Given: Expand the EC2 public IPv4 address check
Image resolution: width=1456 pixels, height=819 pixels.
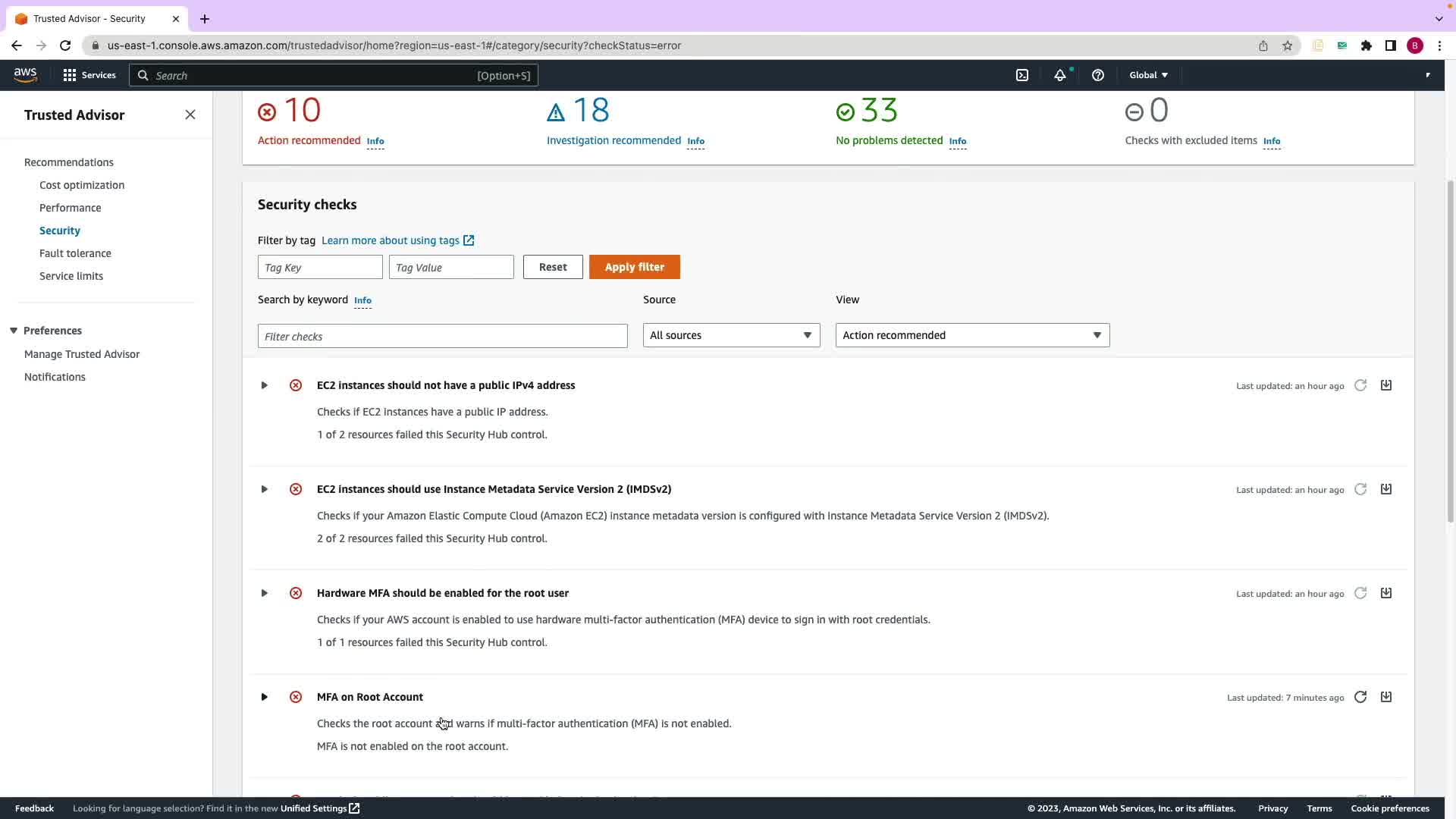Looking at the screenshot, I should (x=264, y=385).
